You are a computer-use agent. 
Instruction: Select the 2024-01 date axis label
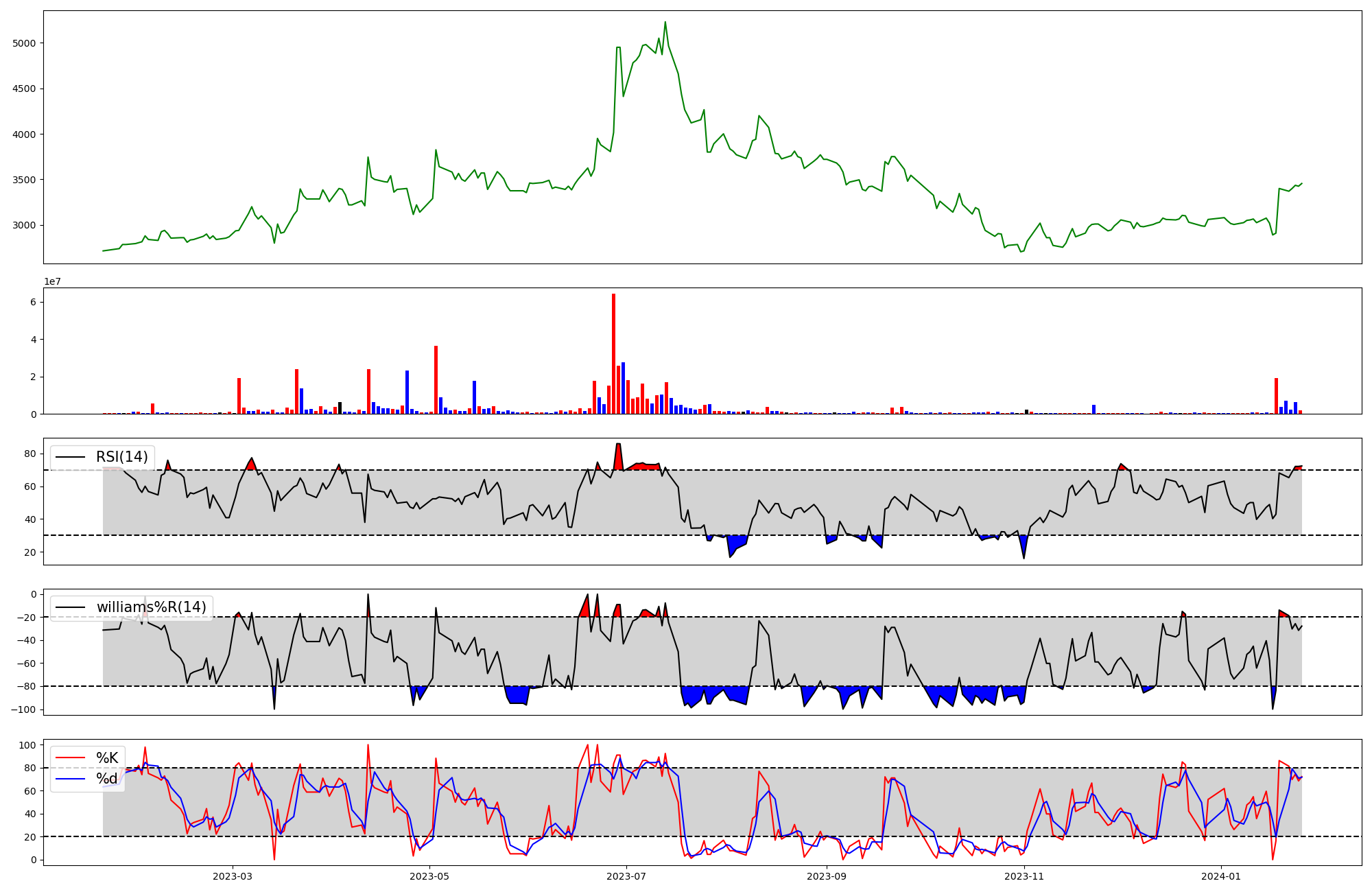pyautogui.click(x=1221, y=876)
